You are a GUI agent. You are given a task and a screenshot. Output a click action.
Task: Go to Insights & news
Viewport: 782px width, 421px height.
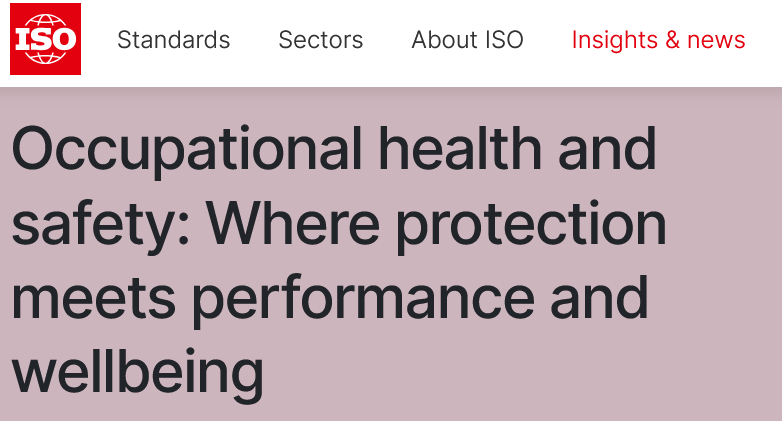click(658, 40)
